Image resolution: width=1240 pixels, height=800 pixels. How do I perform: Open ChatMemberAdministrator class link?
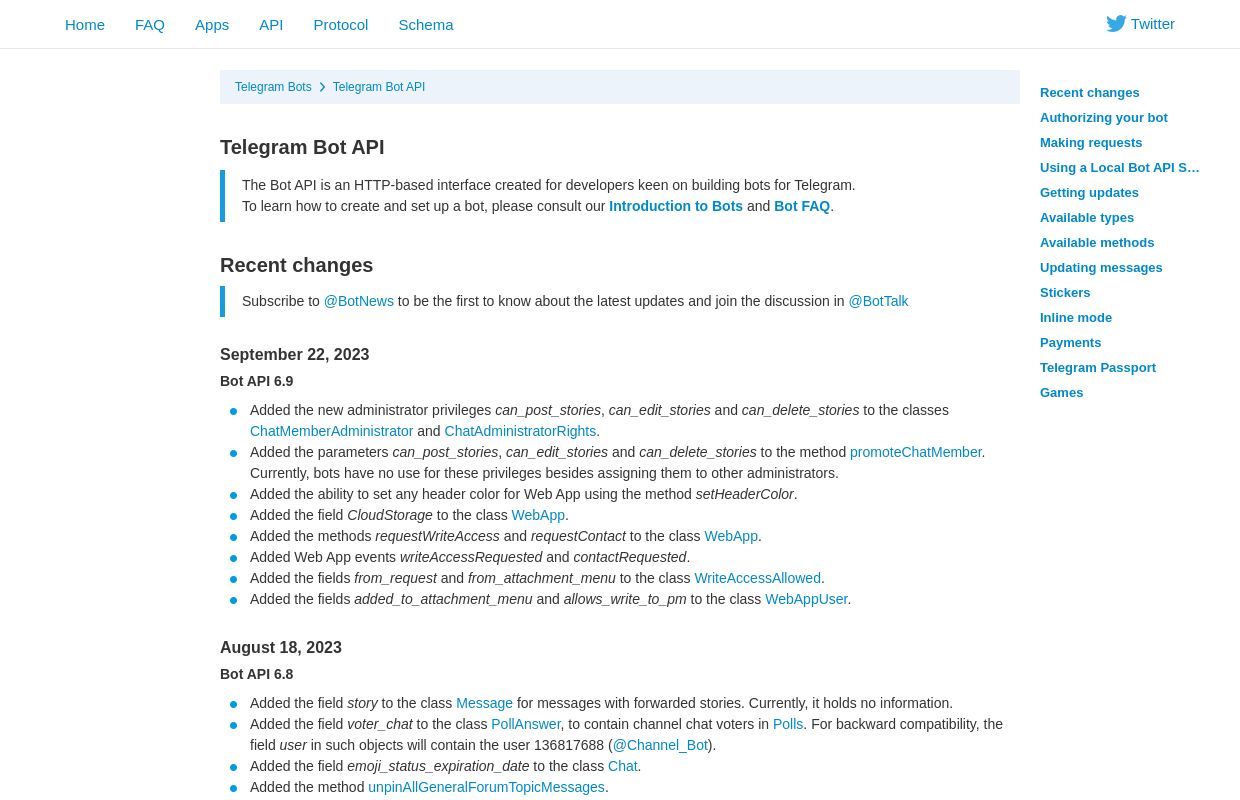pyautogui.click(x=332, y=431)
